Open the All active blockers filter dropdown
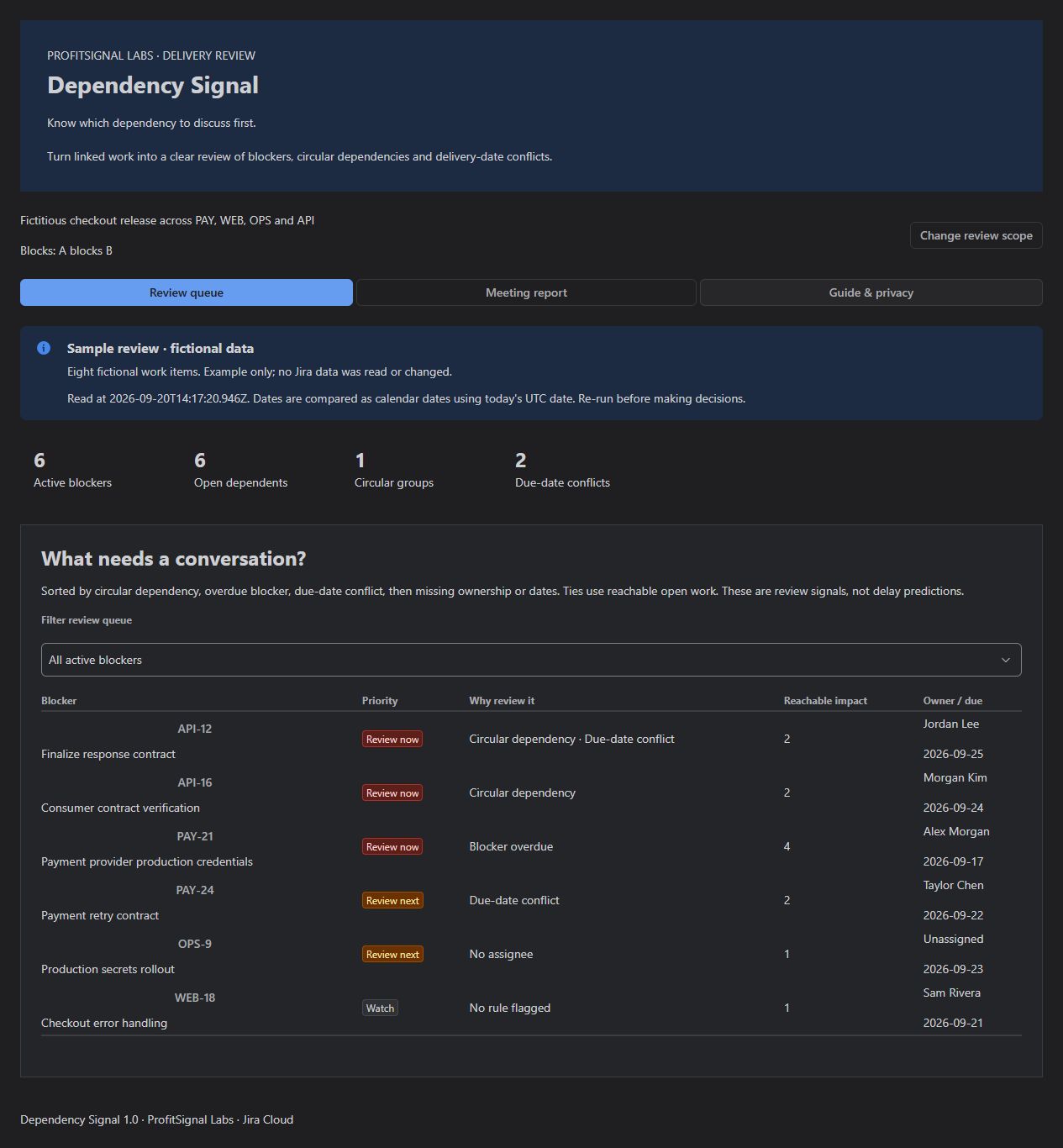Viewport: 1063px width, 1148px height. pyautogui.click(x=531, y=660)
